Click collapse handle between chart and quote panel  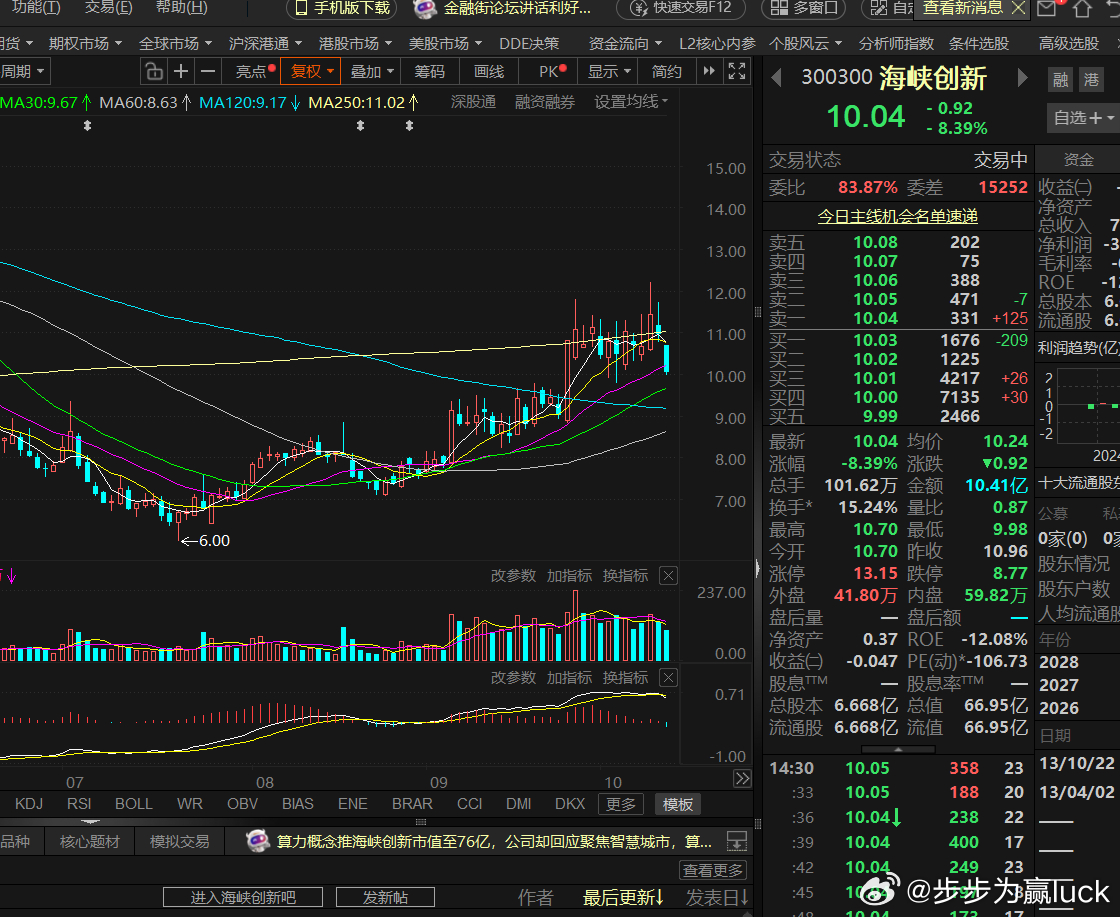[757, 568]
